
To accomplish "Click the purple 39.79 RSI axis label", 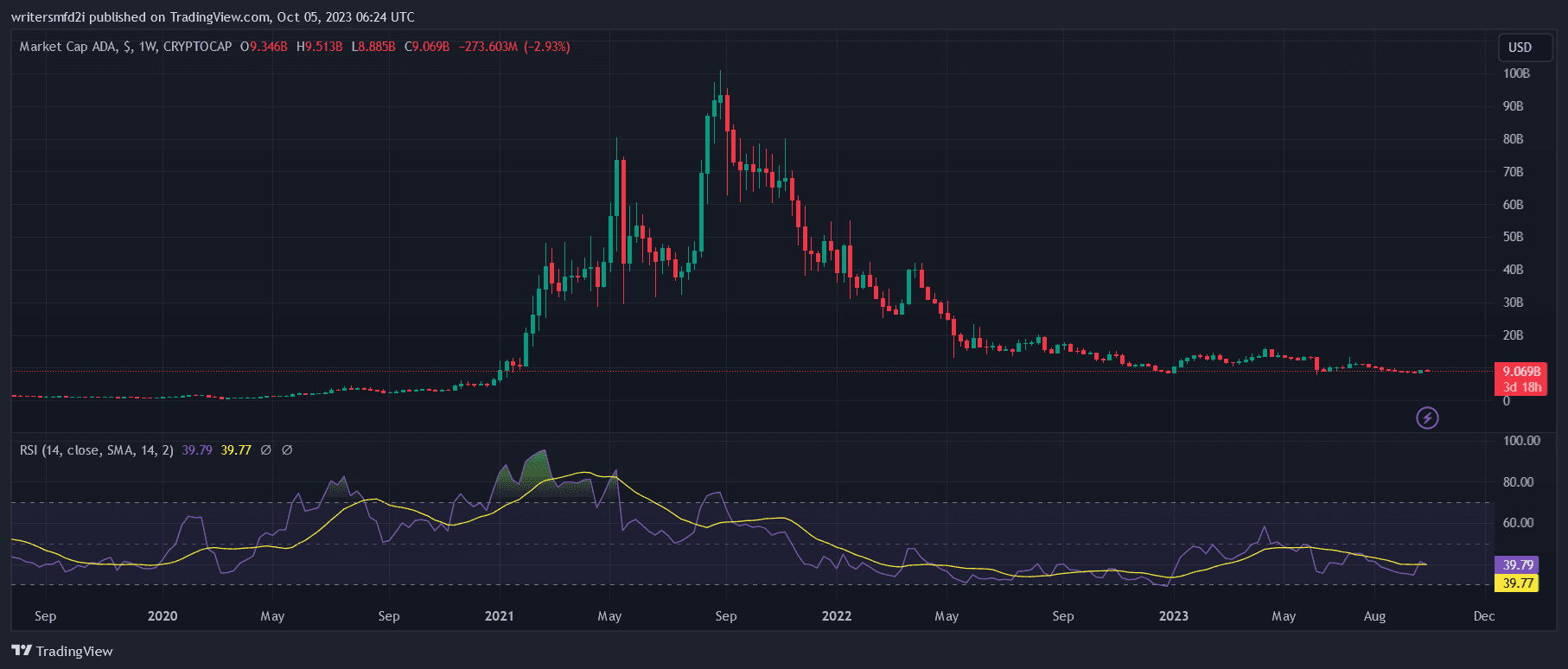I will tap(1517, 565).
